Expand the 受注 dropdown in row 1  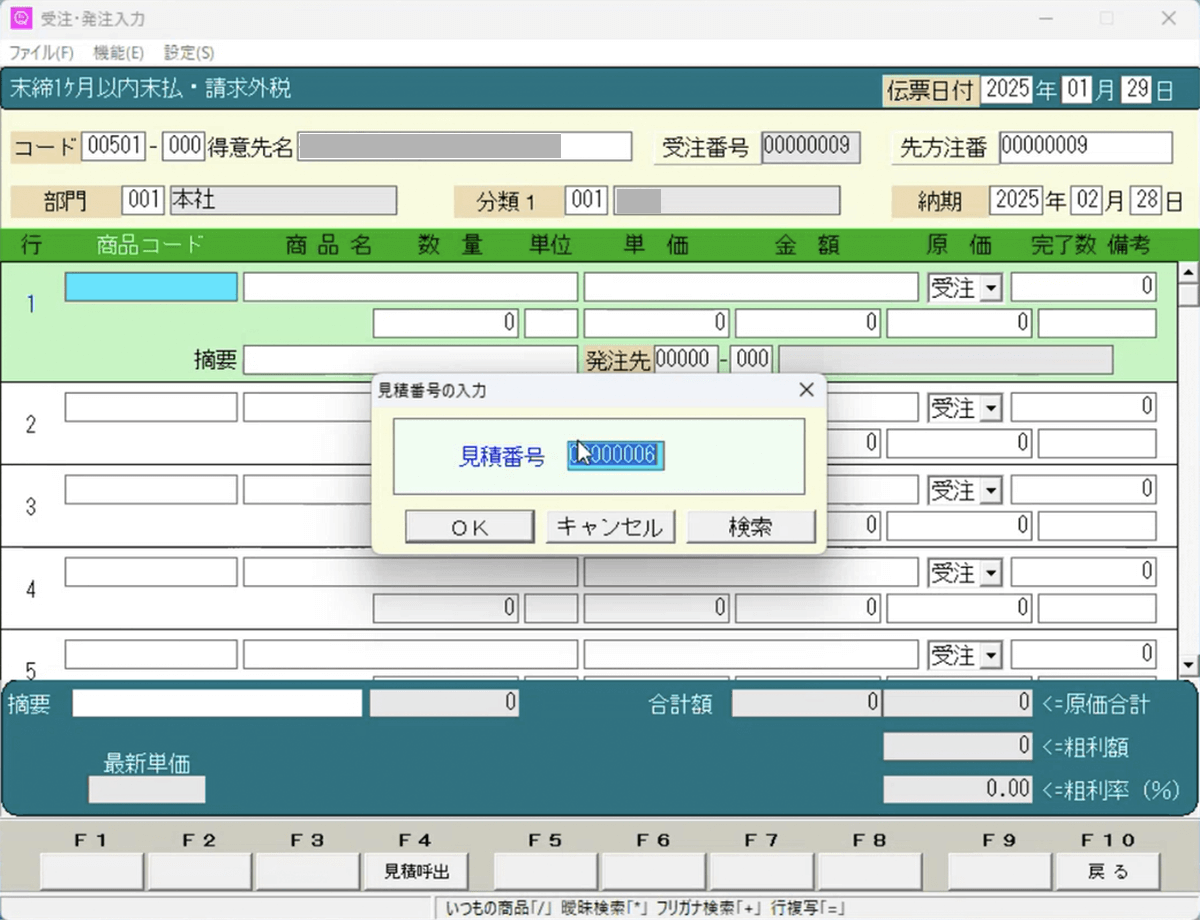click(x=991, y=288)
